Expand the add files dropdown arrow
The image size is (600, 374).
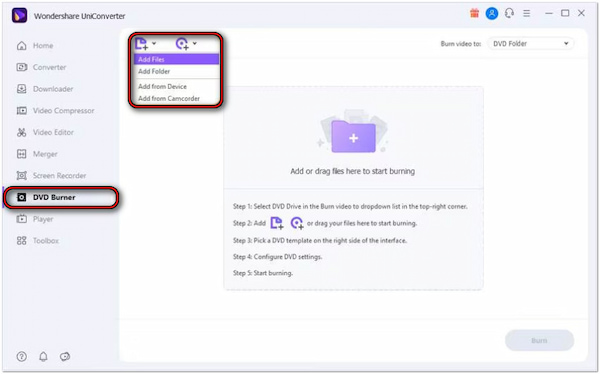[x=154, y=43]
